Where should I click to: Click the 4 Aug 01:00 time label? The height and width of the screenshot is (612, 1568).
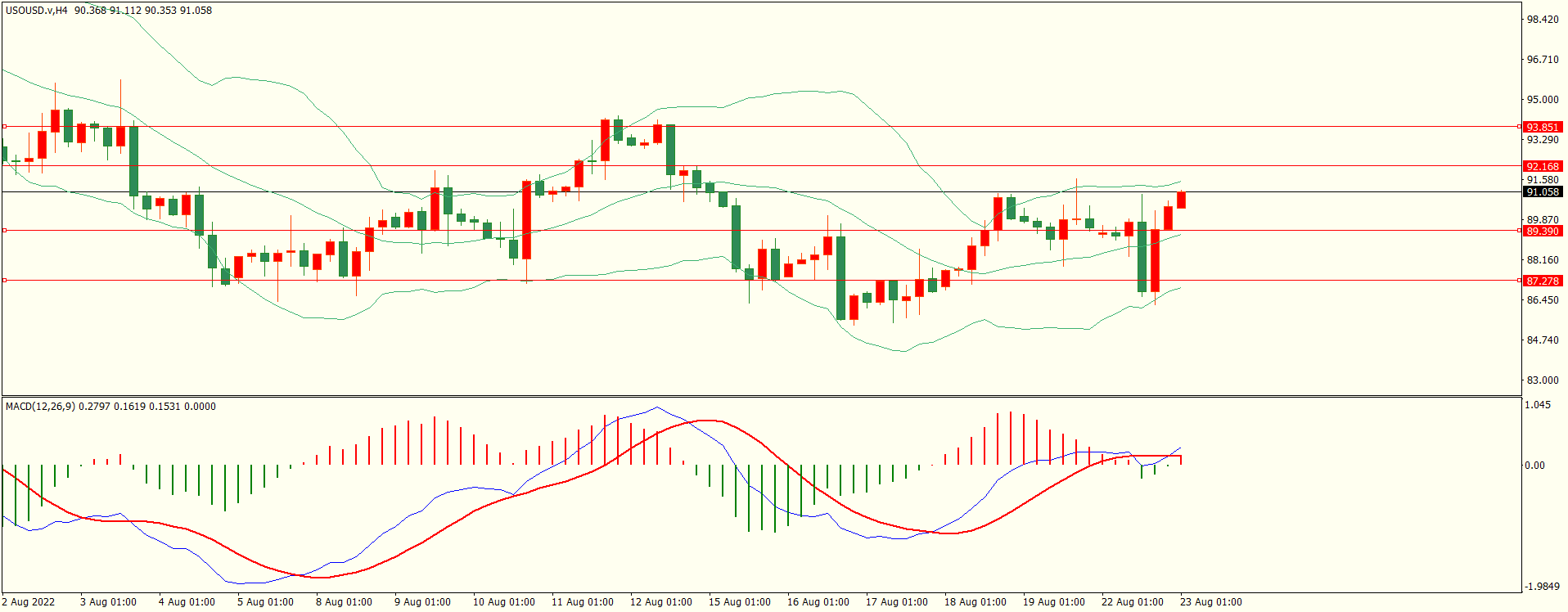click(x=187, y=602)
